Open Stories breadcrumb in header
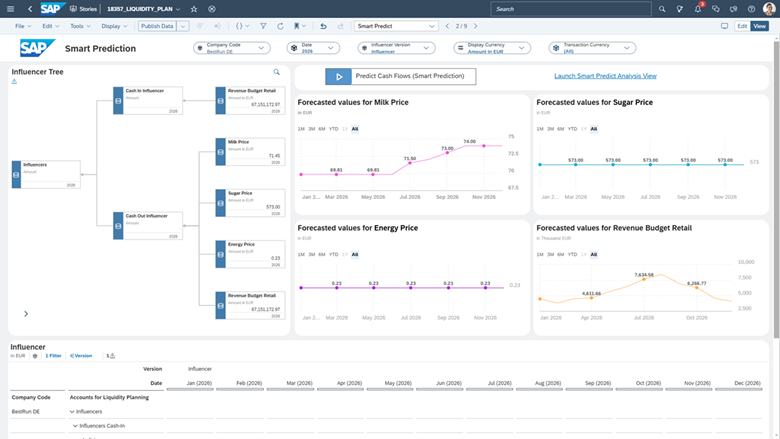This screenshot has height=439, width=780. click(x=84, y=9)
